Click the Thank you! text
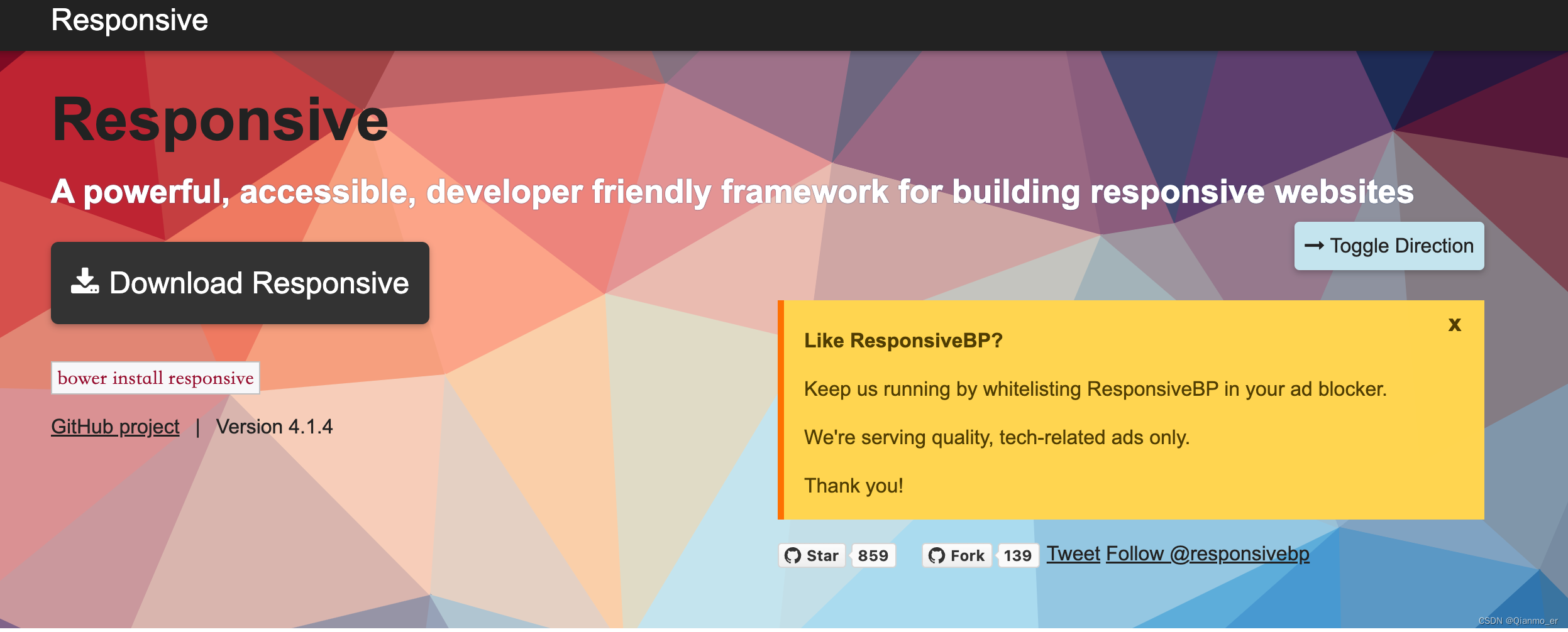Viewport: 1568px width, 632px height. coord(854,486)
